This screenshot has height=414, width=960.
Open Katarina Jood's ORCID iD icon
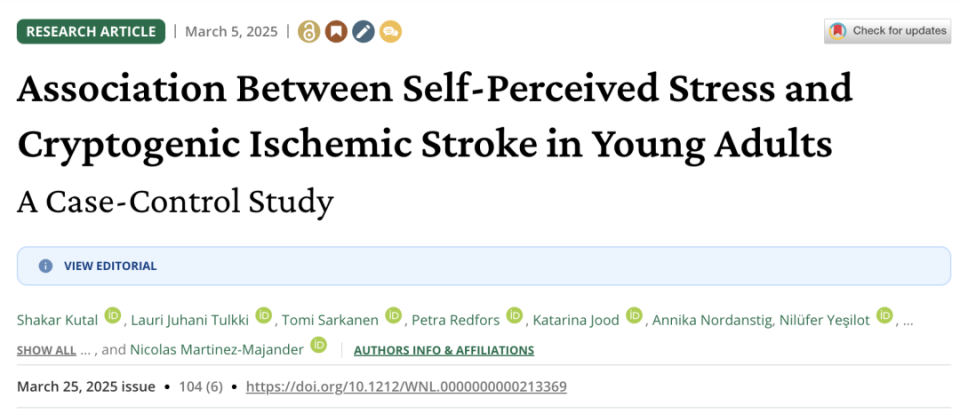(x=634, y=315)
